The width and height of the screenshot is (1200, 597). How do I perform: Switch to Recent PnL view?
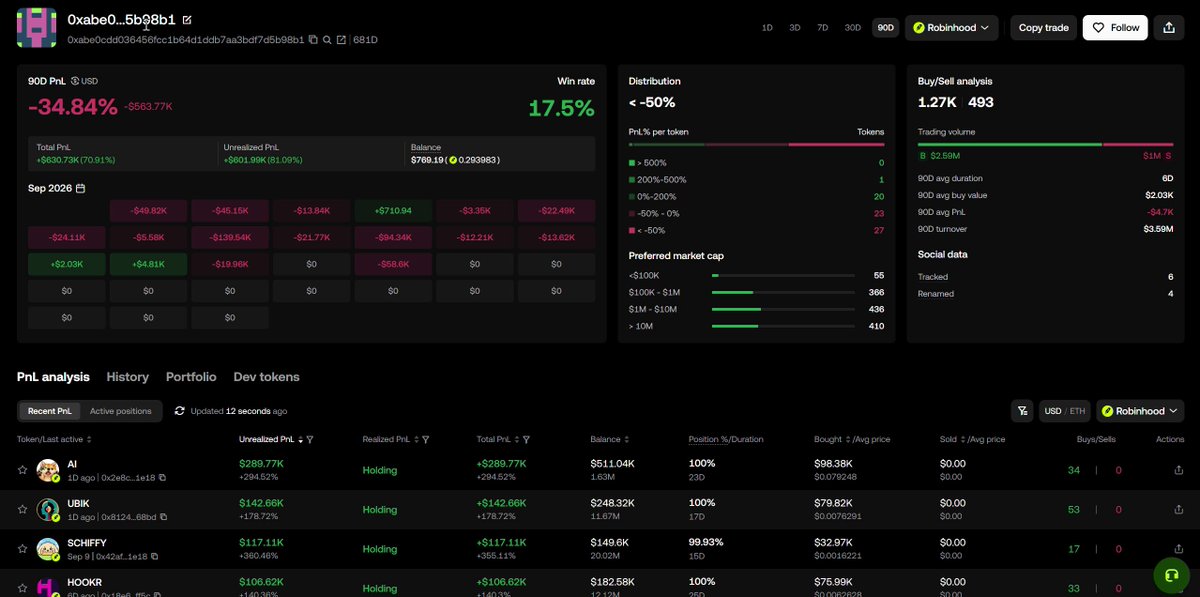pyautogui.click(x=50, y=411)
